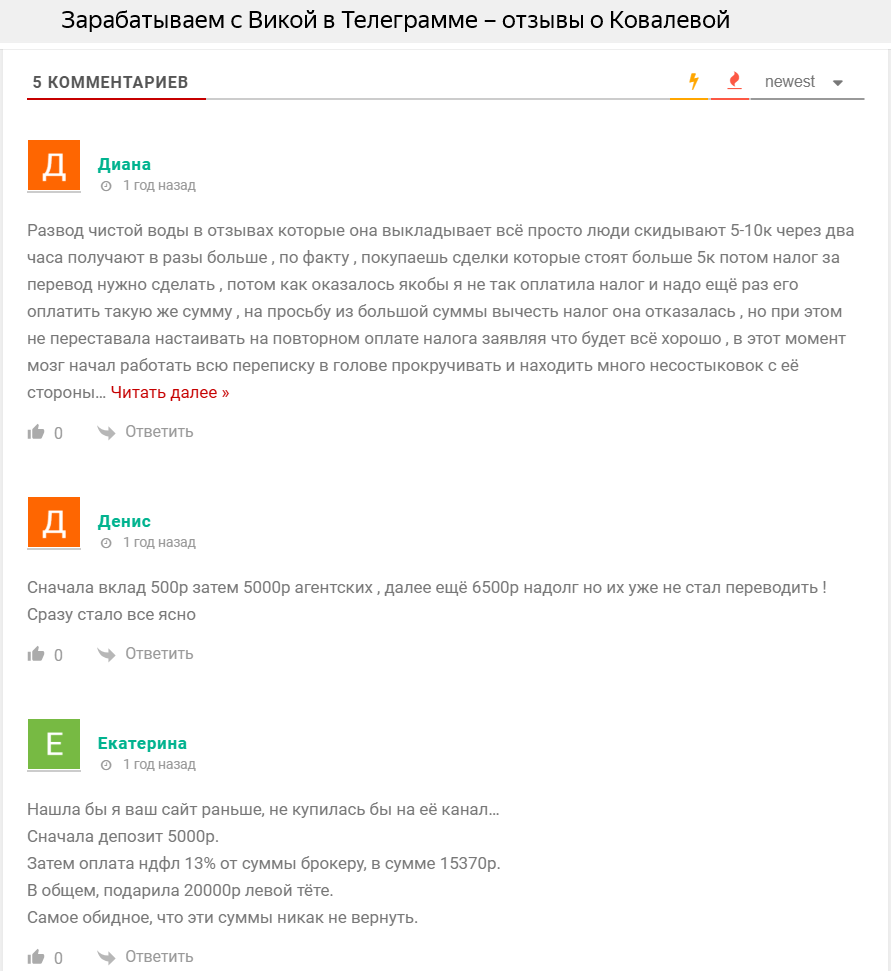891x971 pixels.
Task: Click the username Диана
Action: click(x=124, y=164)
